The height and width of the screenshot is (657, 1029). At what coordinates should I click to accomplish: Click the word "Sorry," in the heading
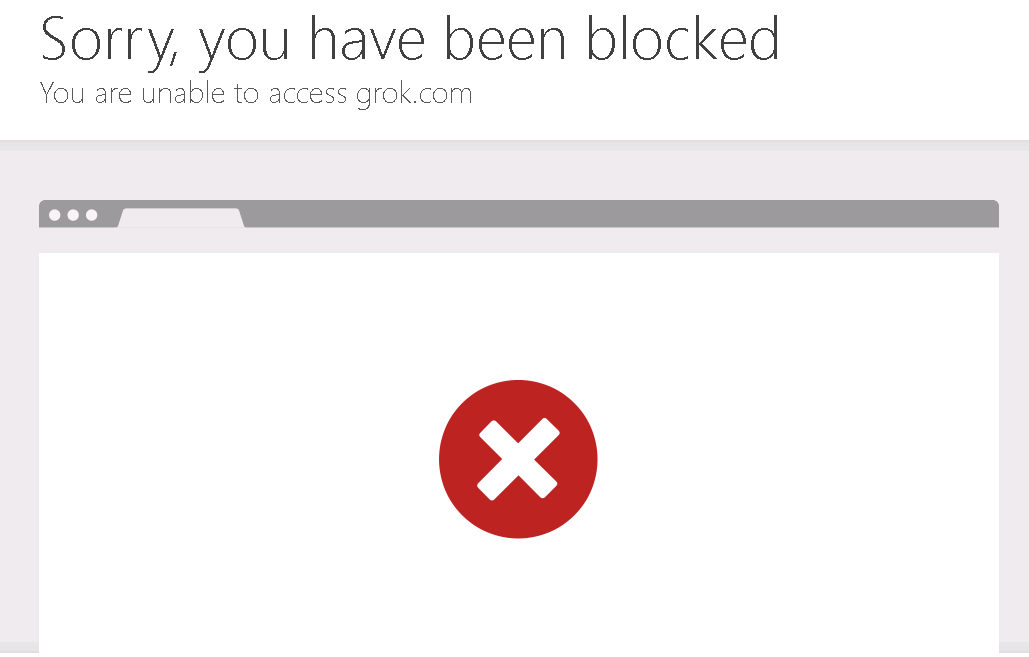point(110,42)
